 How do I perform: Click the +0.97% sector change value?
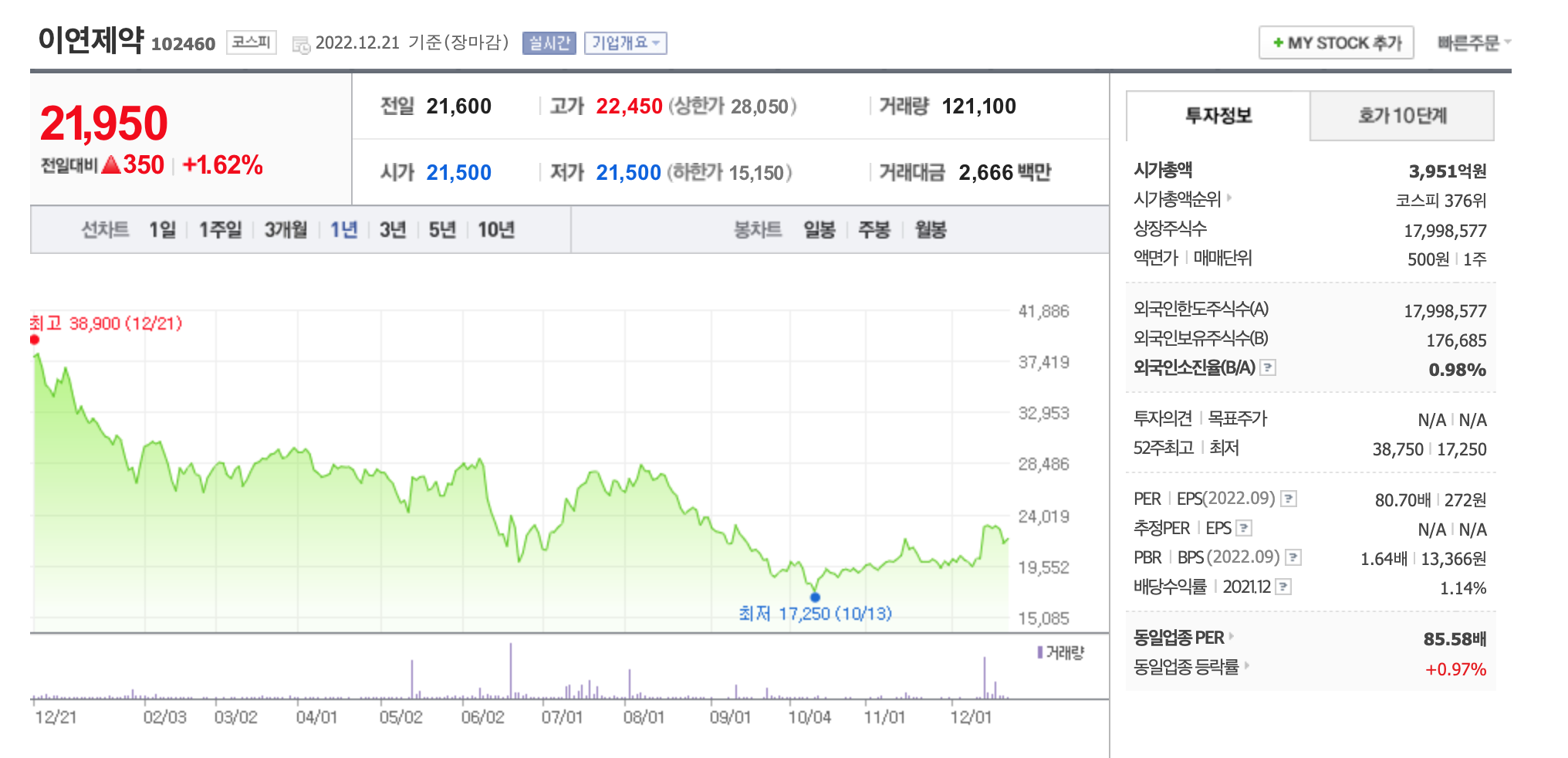point(1455,669)
